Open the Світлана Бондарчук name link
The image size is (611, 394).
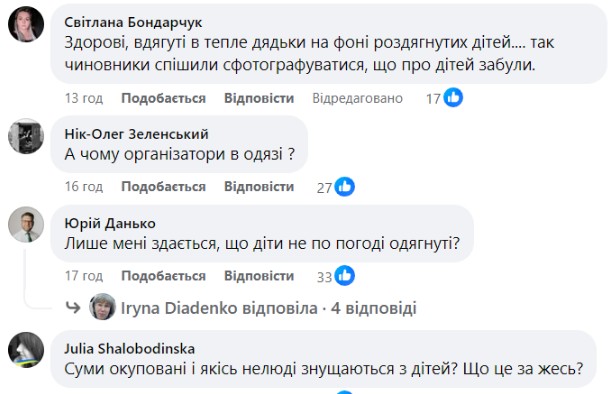[133, 22]
